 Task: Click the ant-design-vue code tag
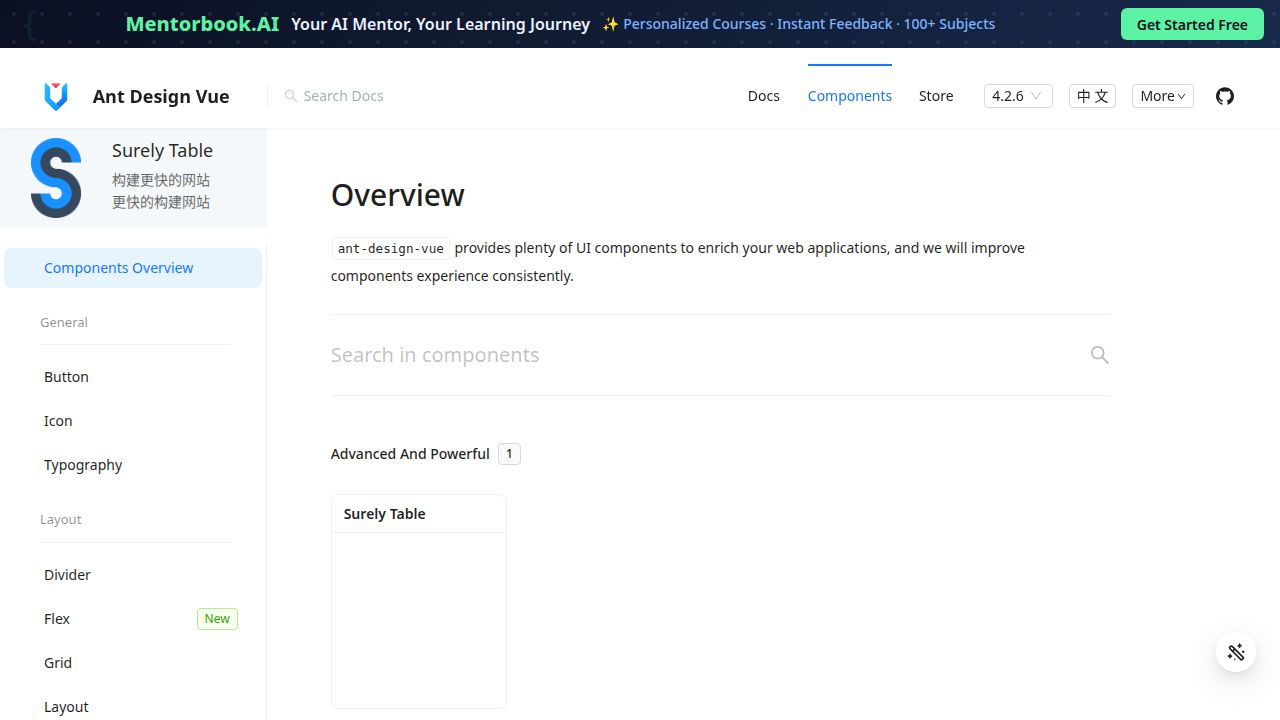click(391, 248)
